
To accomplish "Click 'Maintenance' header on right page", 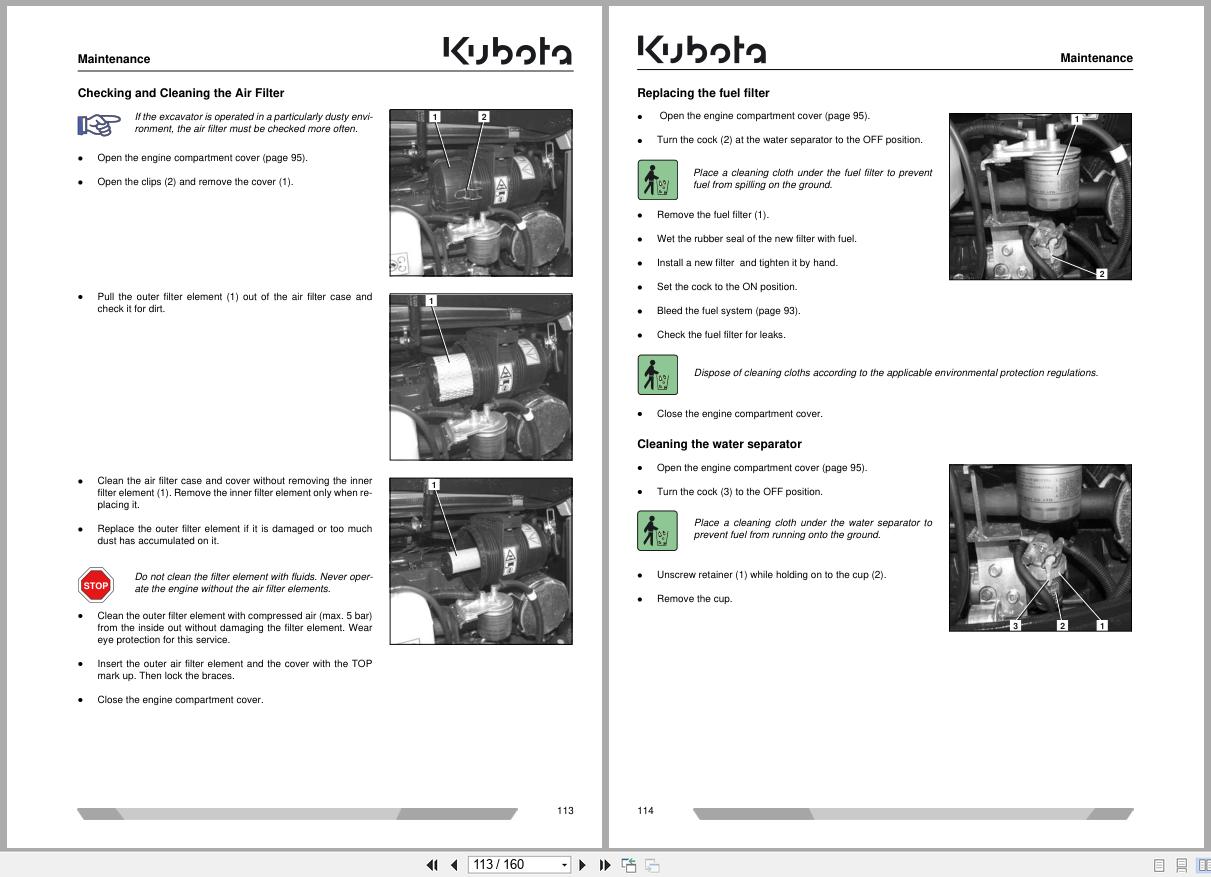I will tap(1096, 58).
